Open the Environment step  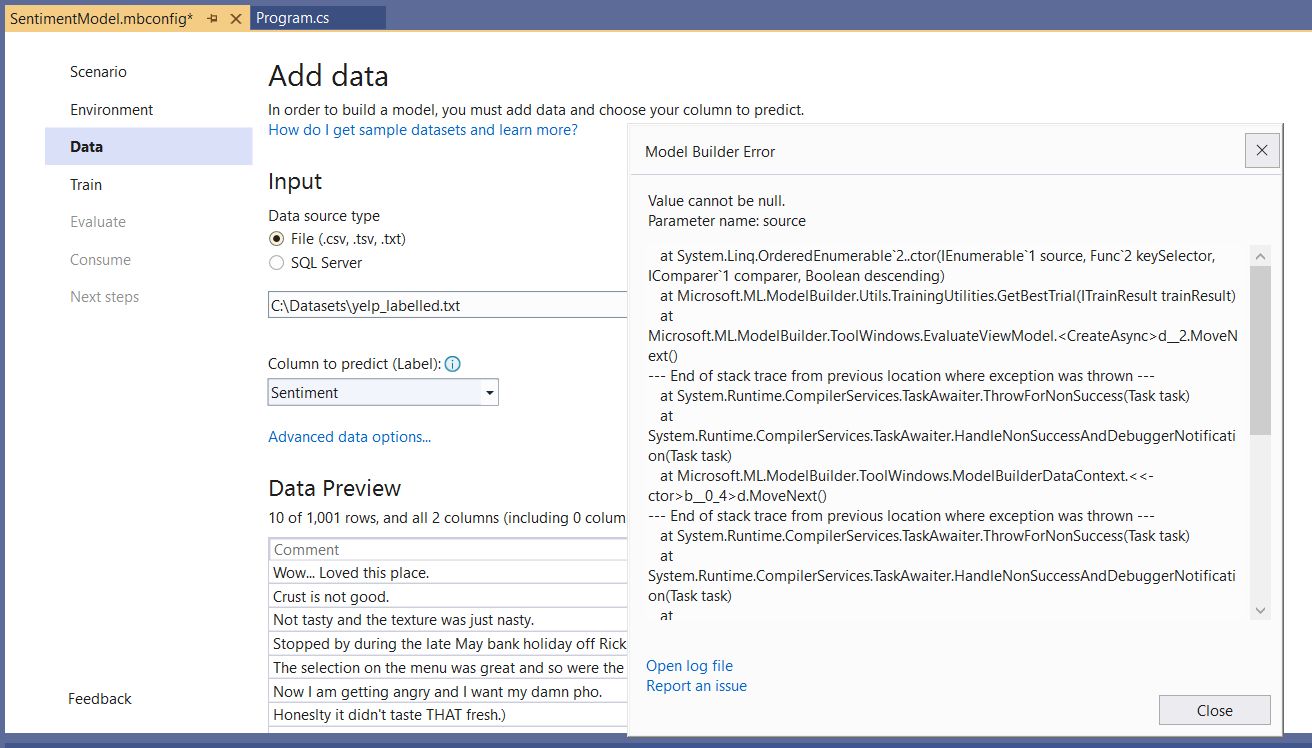coord(111,110)
